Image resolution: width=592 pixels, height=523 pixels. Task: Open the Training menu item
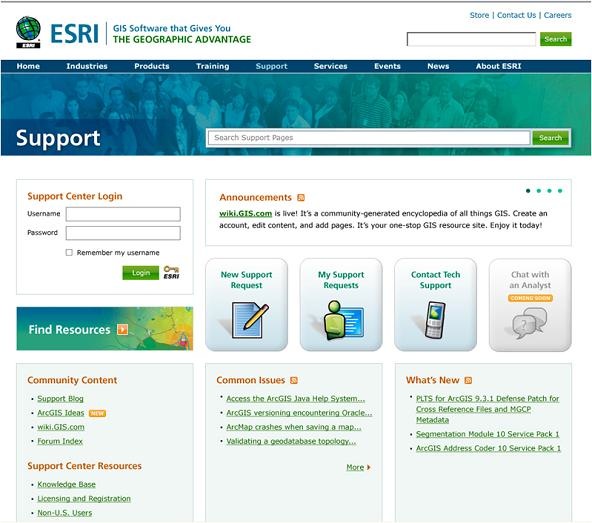click(x=213, y=66)
